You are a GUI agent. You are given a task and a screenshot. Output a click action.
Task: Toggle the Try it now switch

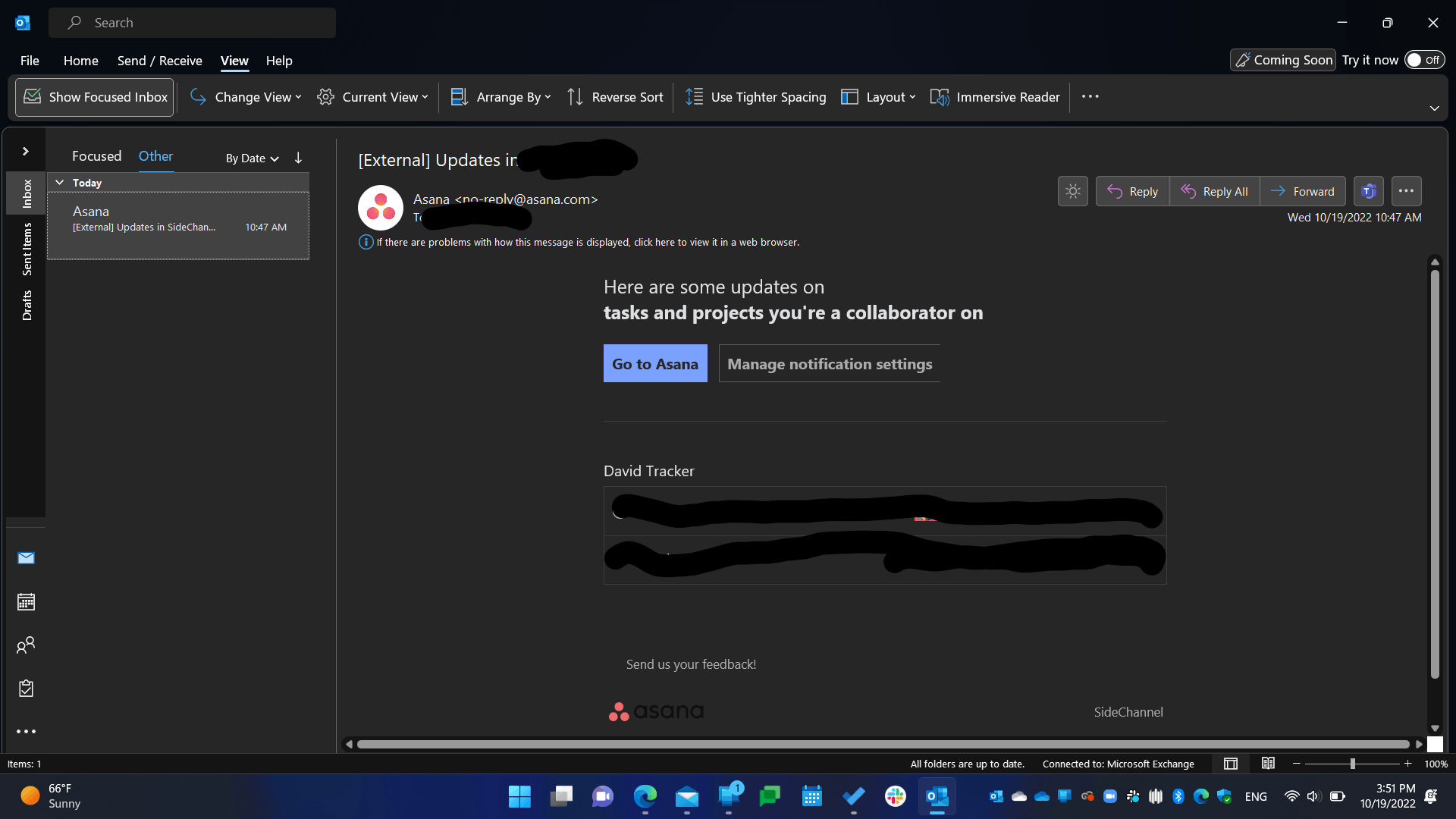coord(1424,60)
